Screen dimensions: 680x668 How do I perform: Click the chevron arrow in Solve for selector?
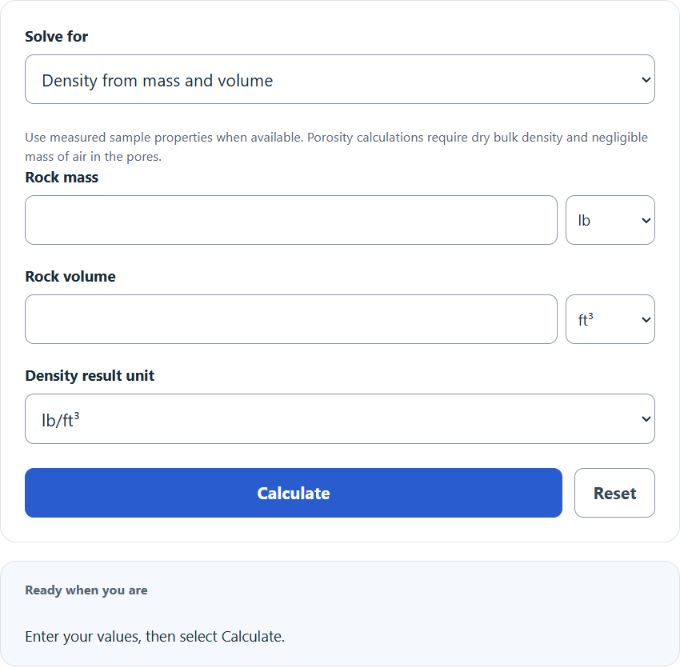click(646, 80)
